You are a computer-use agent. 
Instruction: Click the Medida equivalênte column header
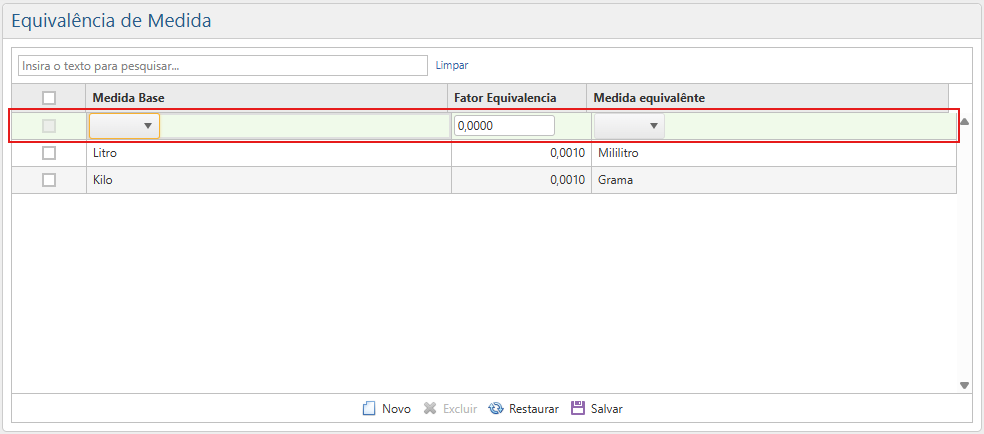[x=648, y=98]
